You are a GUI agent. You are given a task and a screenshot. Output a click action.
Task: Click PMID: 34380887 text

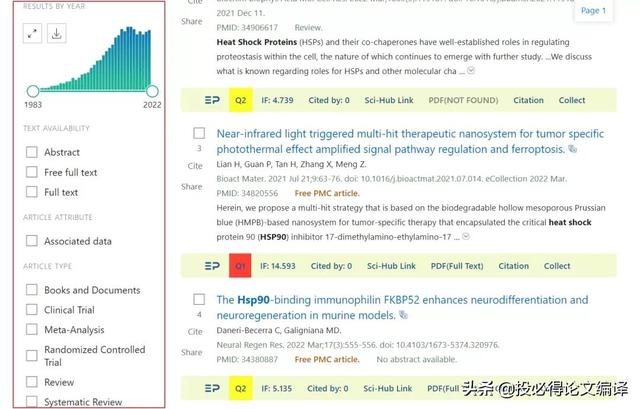coord(247,360)
